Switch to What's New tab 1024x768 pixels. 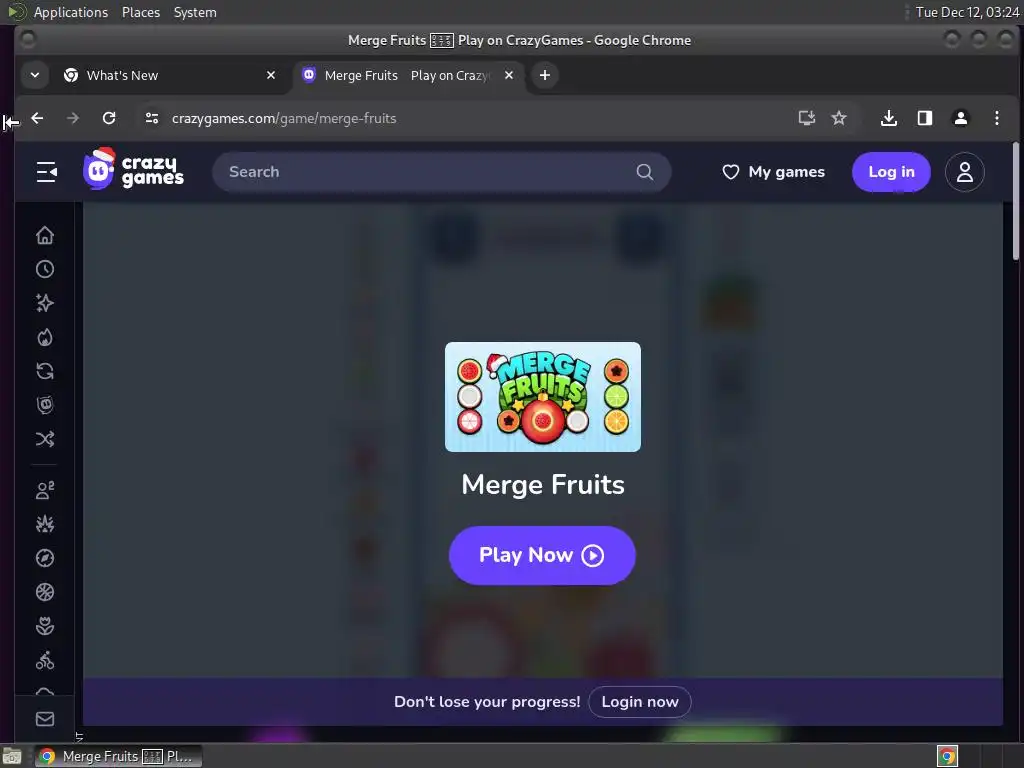[x=170, y=75]
